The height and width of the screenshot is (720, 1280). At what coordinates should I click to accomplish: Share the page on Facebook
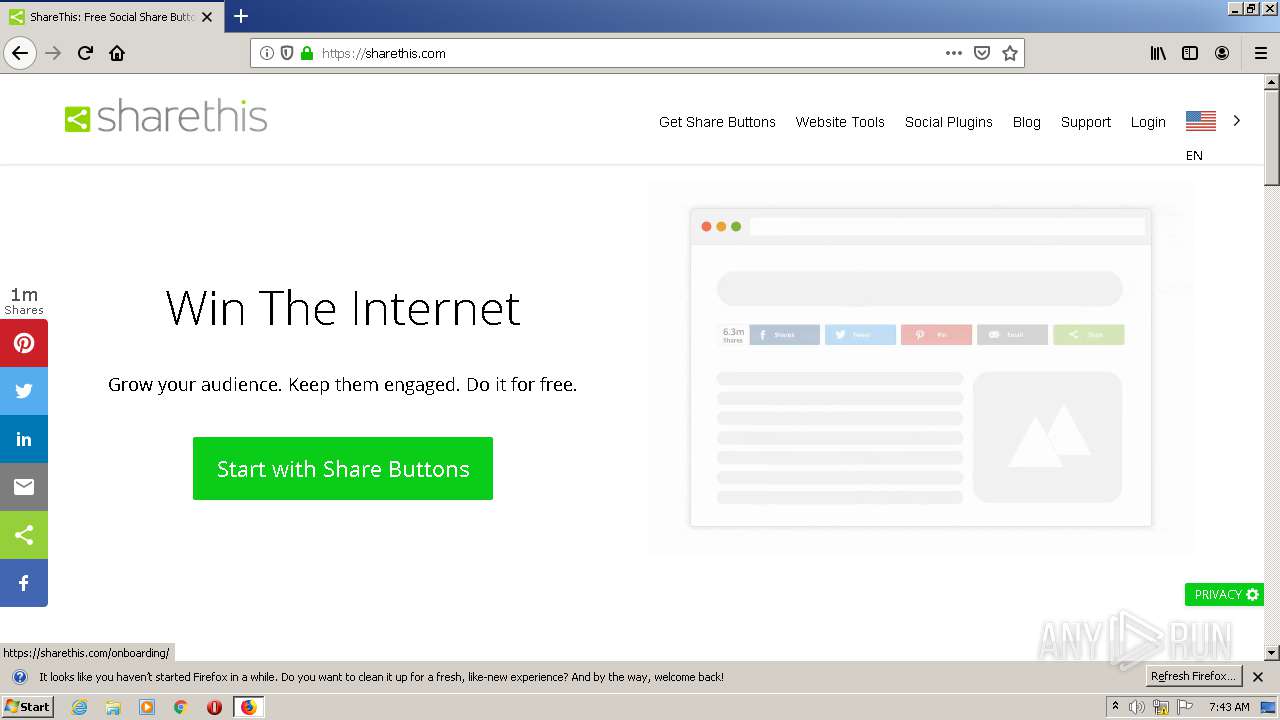[x=24, y=583]
